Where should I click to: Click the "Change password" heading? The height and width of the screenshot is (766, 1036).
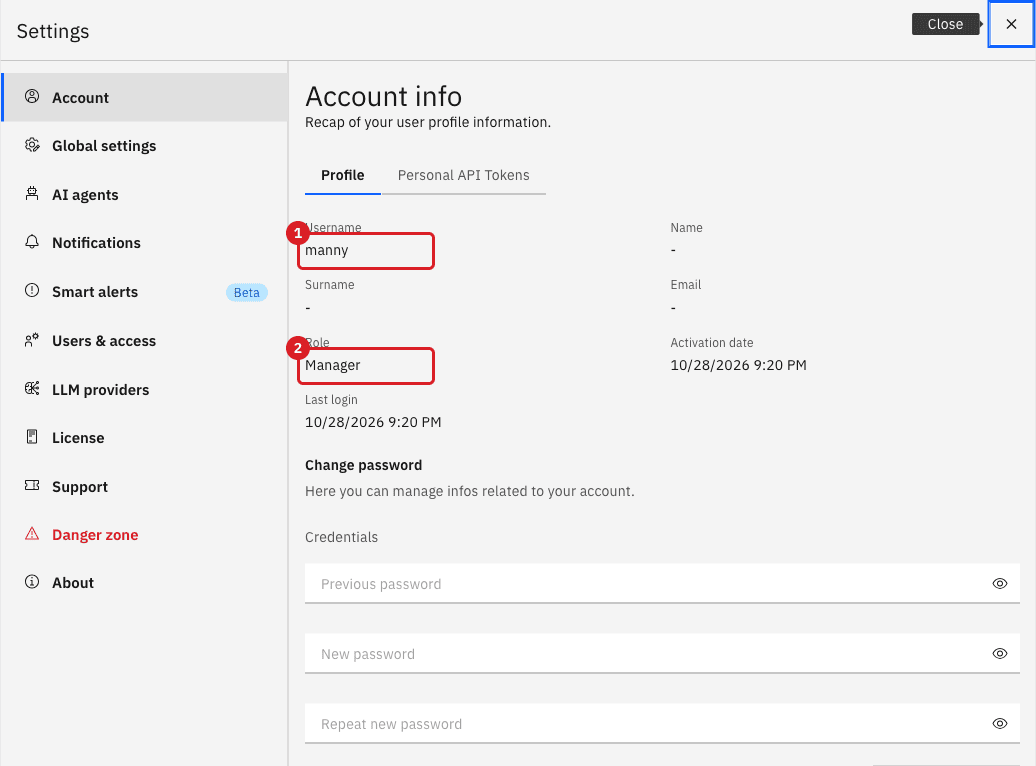(363, 465)
